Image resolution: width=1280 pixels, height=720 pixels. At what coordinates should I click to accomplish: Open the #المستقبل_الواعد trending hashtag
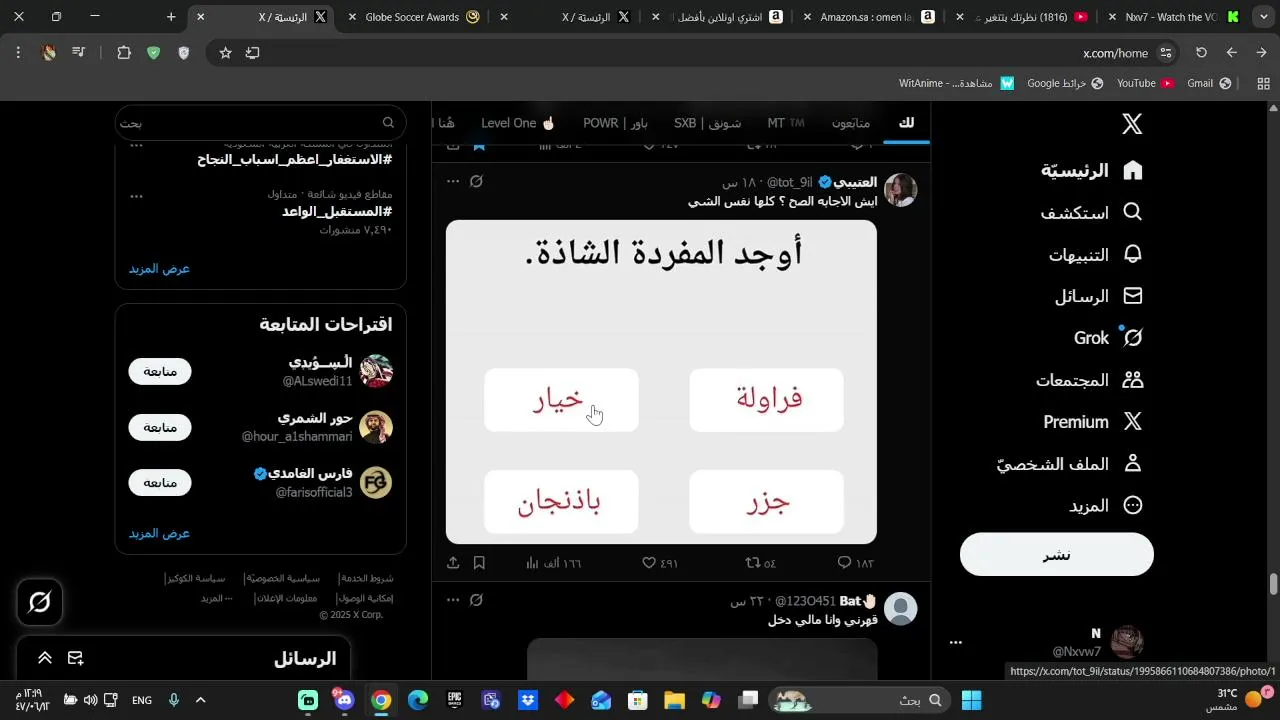337,211
